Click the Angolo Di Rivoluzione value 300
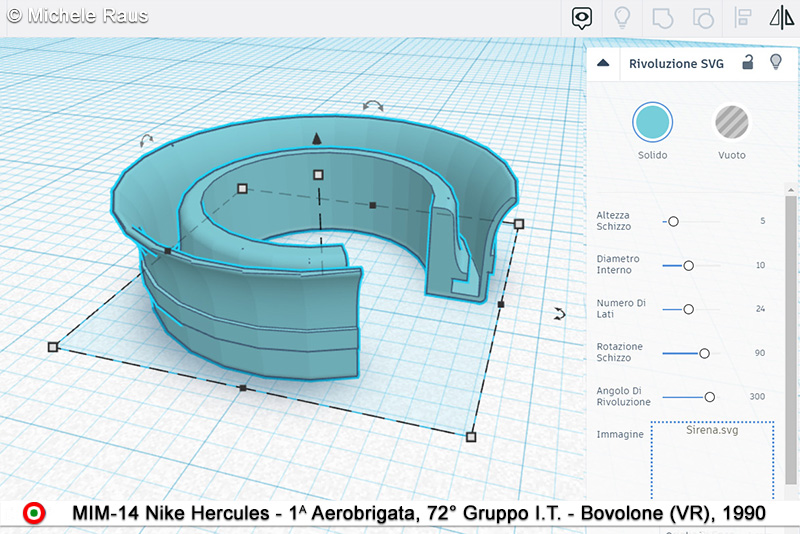 (757, 396)
